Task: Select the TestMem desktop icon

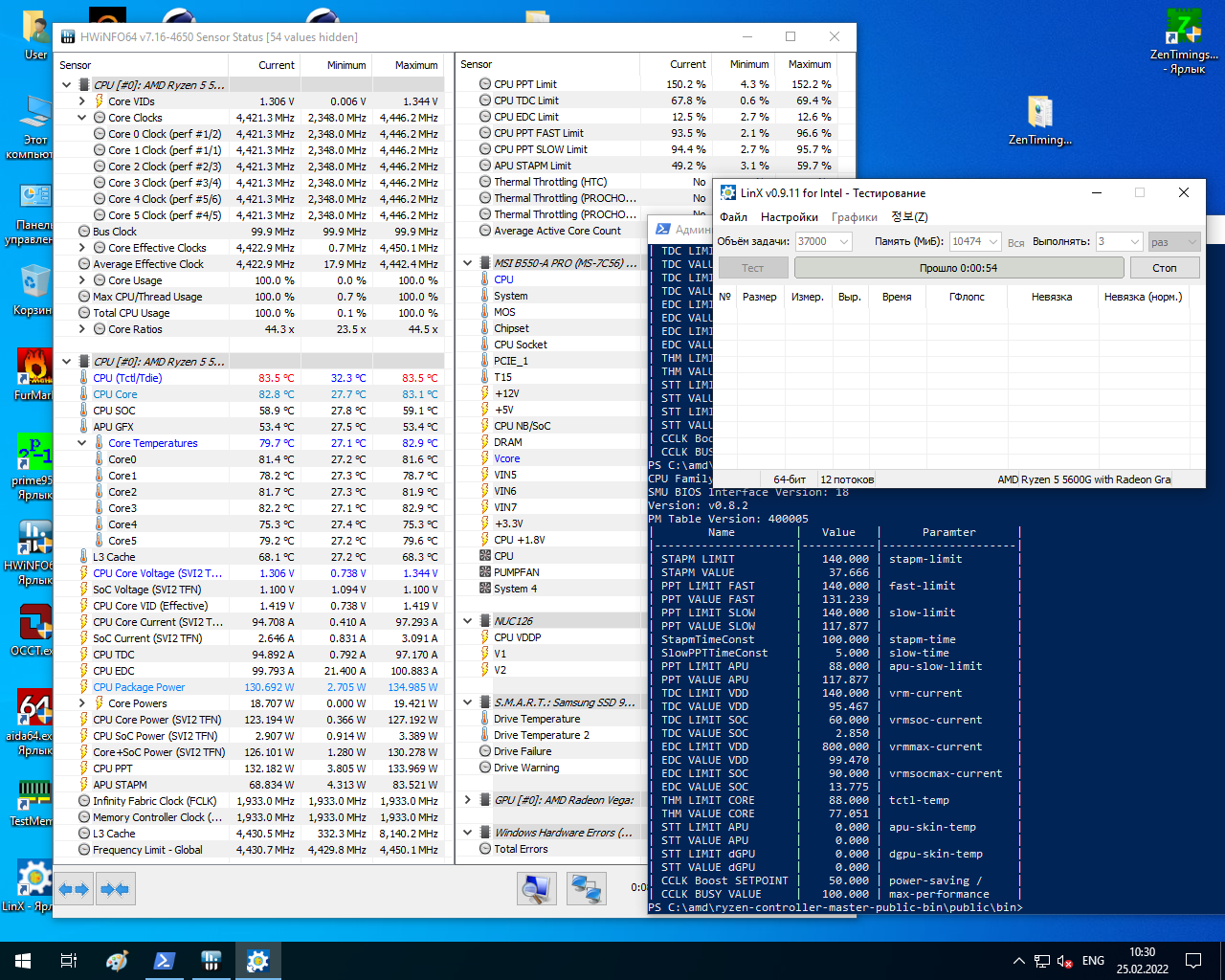Action: (33, 802)
